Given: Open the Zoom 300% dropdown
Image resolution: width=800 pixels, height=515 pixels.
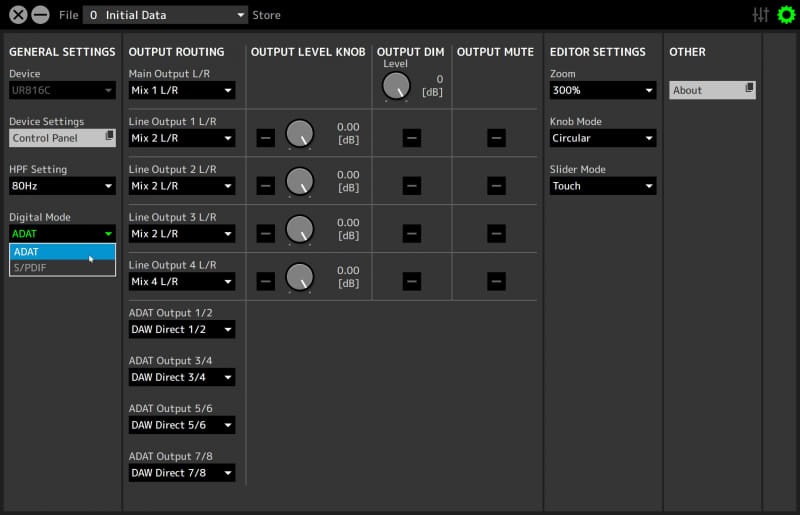Looking at the screenshot, I should tap(603, 90).
